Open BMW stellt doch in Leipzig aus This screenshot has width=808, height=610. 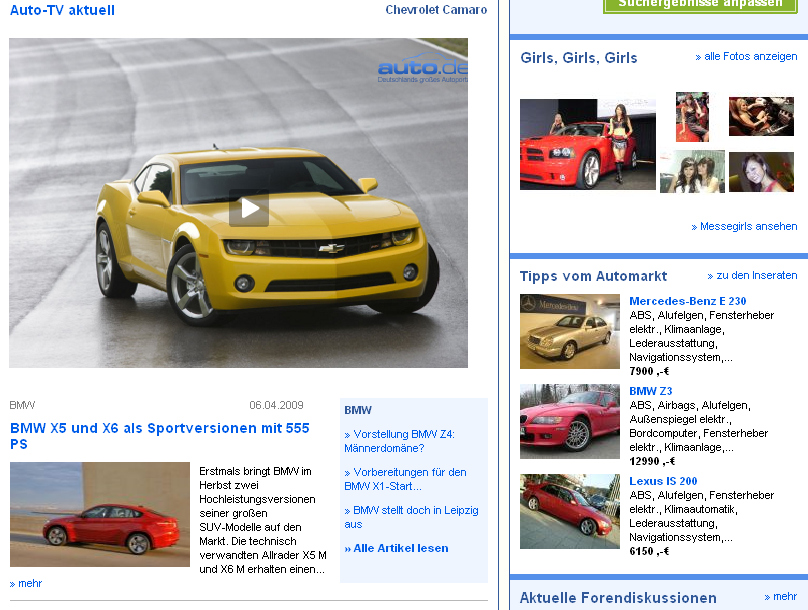tap(411, 517)
